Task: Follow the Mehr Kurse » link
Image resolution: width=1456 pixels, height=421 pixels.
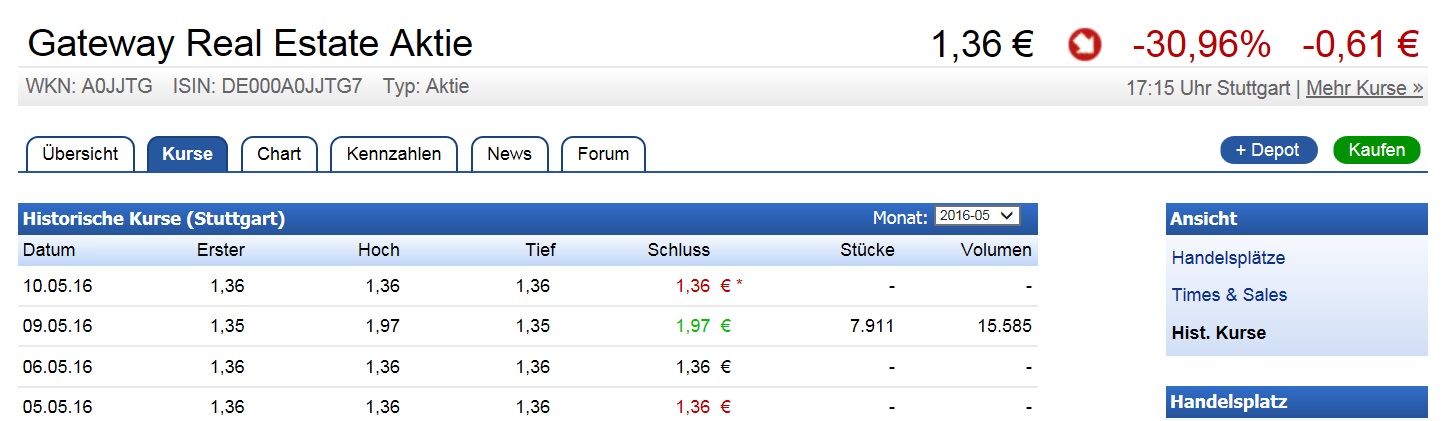Action: click(x=1364, y=88)
